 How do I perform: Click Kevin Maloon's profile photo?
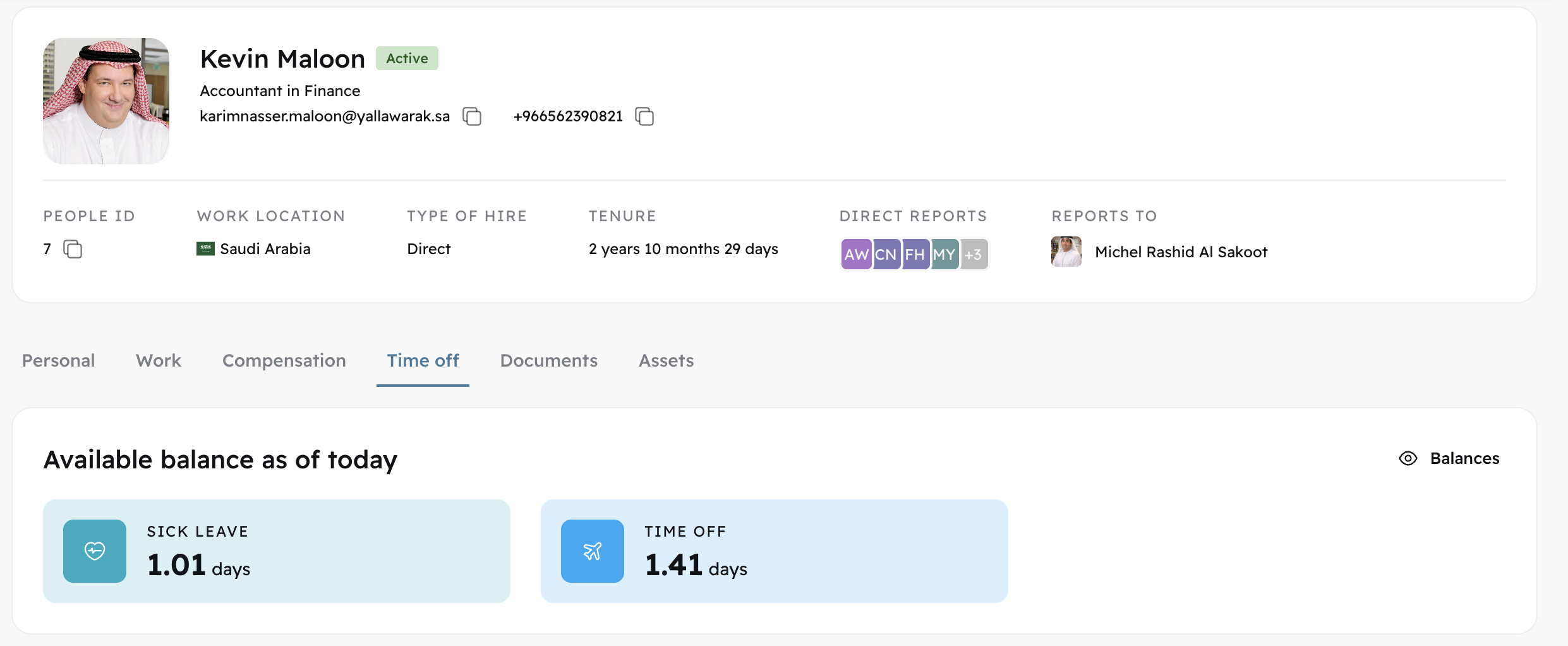[x=106, y=101]
